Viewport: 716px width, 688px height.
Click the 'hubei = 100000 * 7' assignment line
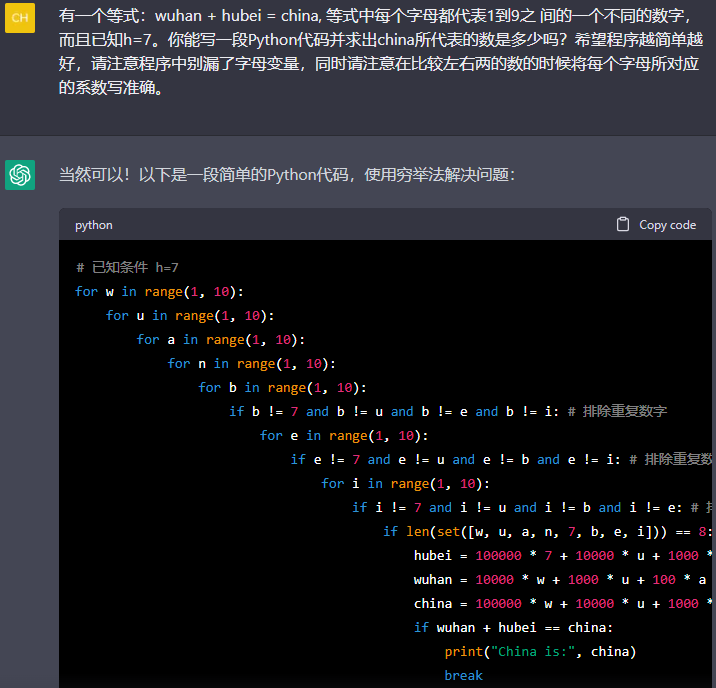(x=560, y=555)
